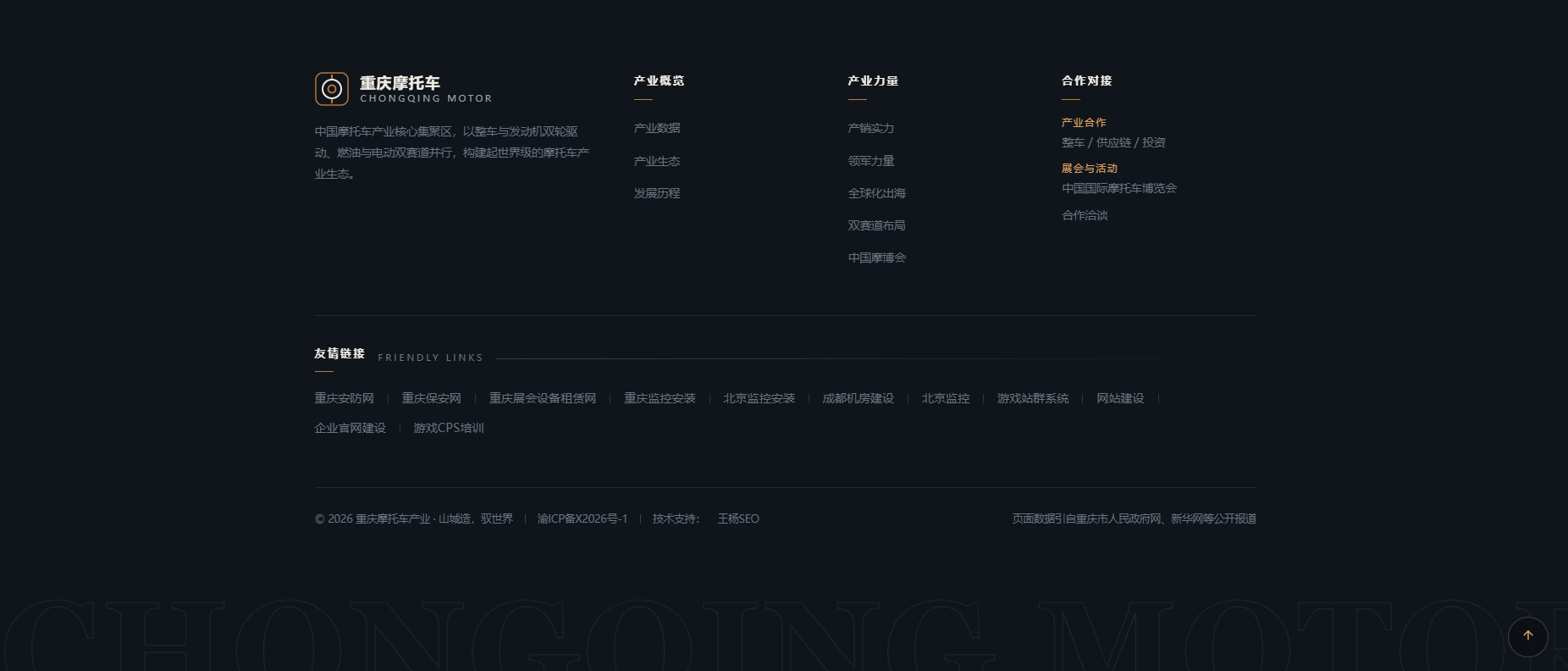Open the 网站建设 friendly link

(x=1120, y=398)
